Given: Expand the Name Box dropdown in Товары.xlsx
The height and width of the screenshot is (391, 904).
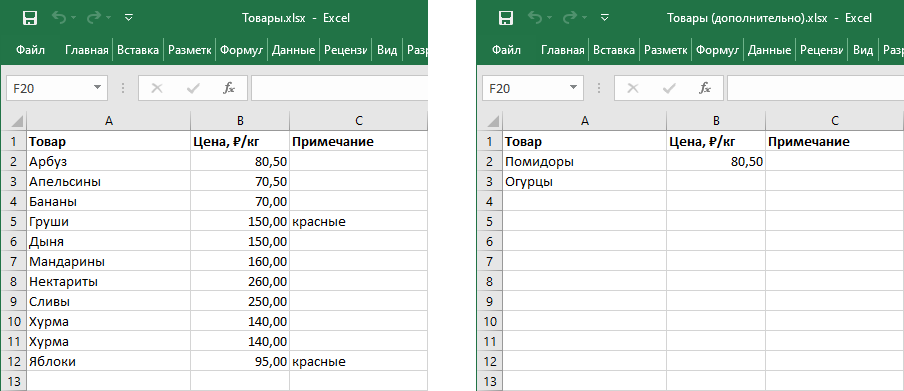Looking at the screenshot, I should pos(97,88).
